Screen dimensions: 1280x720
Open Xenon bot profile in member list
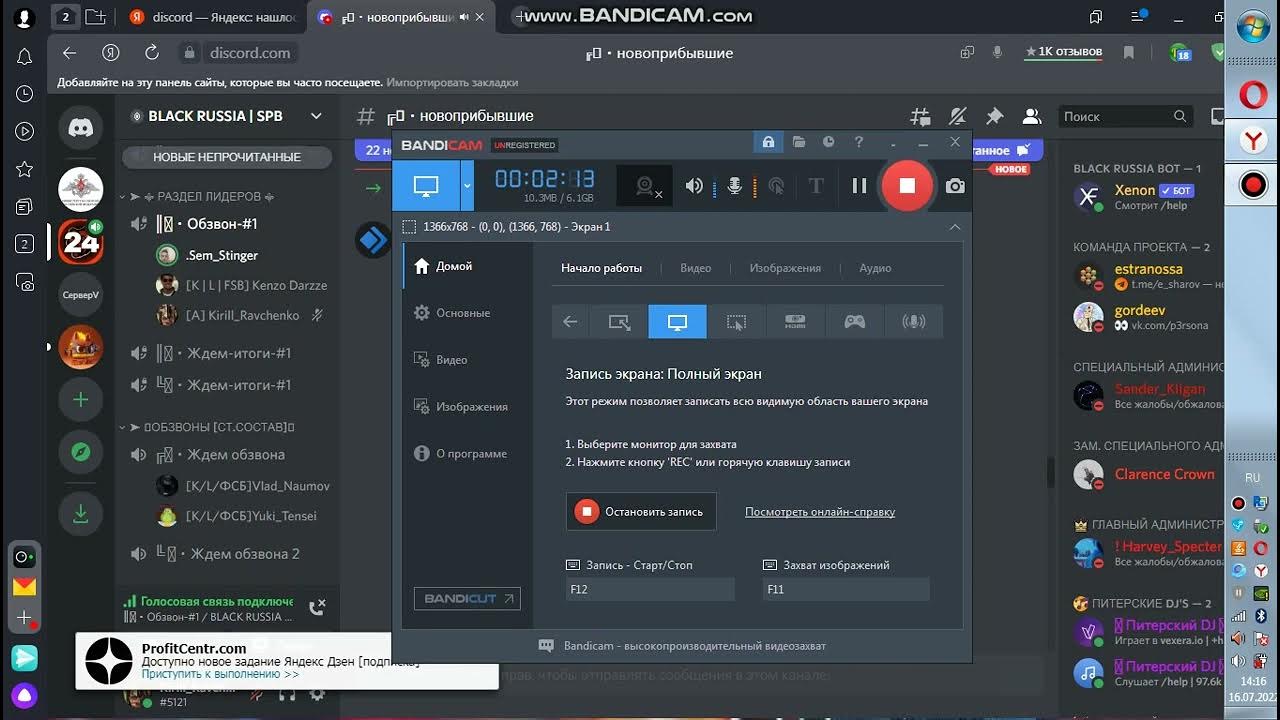pos(1145,197)
